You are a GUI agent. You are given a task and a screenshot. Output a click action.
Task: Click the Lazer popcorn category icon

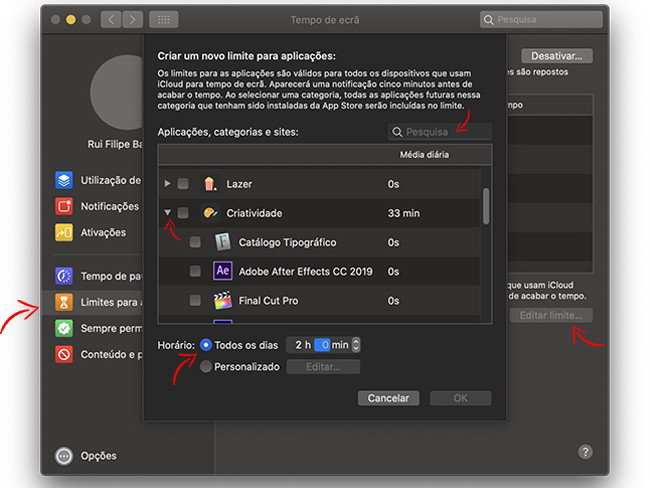[210, 184]
